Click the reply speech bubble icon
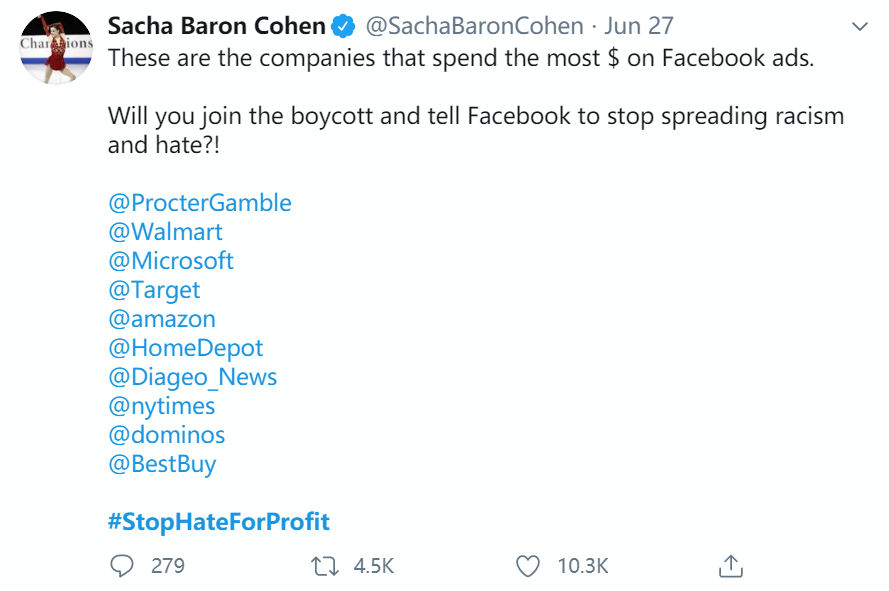The width and height of the screenshot is (889, 591). click(x=122, y=566)
